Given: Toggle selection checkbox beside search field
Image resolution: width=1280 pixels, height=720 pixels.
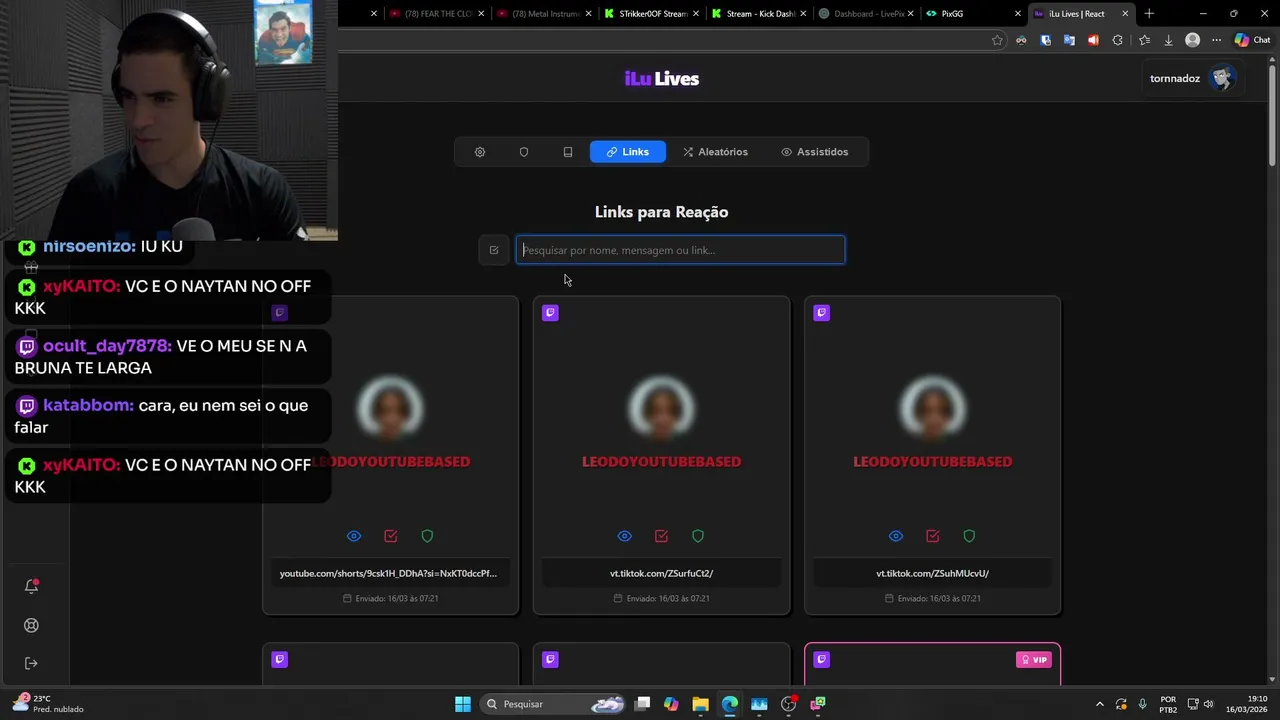Looking at the screenshot, I should 494,250.
